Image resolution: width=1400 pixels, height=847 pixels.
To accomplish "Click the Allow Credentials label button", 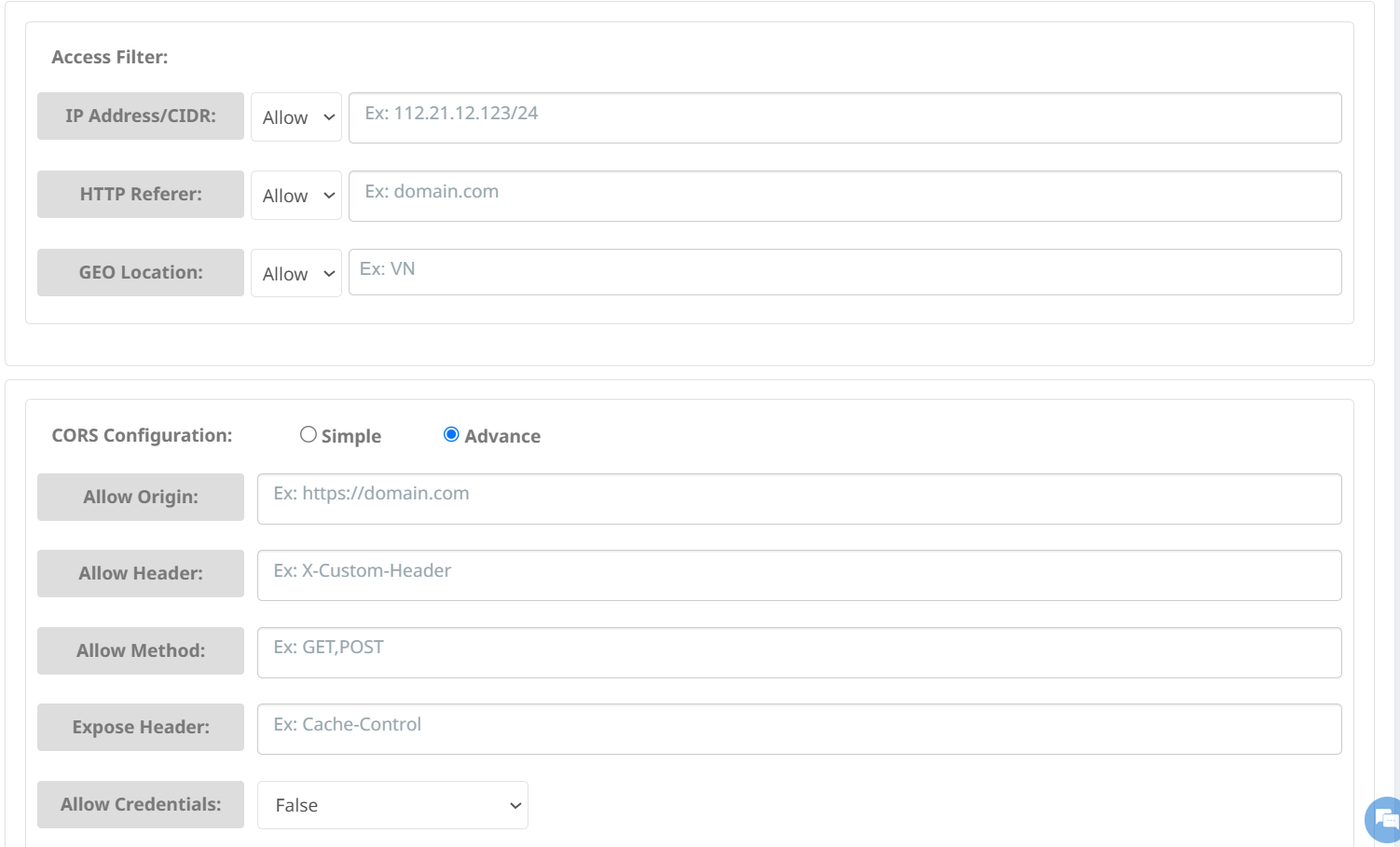I will 141,805.
